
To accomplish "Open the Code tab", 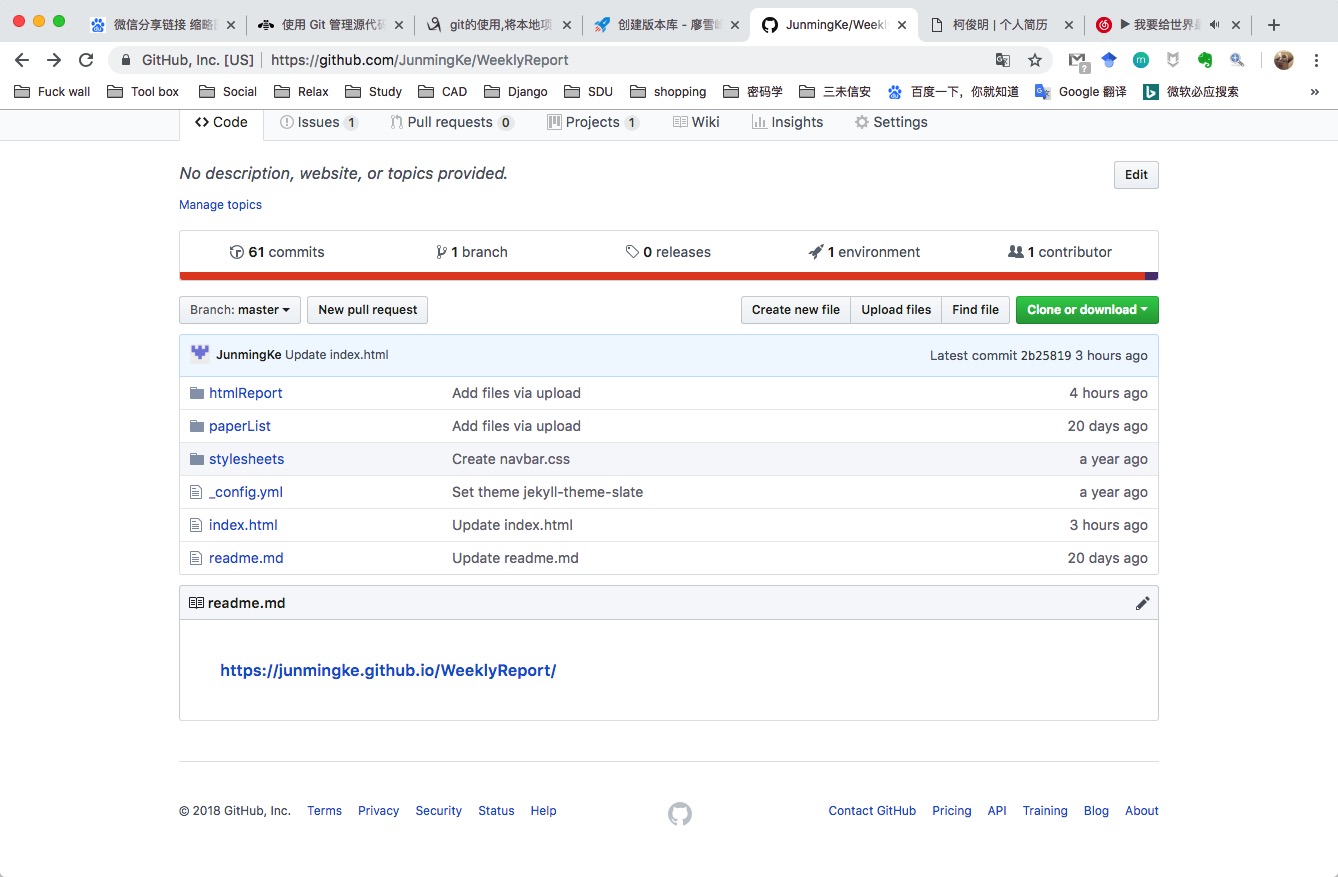I will pyautogui.click(x=221, y=122).
